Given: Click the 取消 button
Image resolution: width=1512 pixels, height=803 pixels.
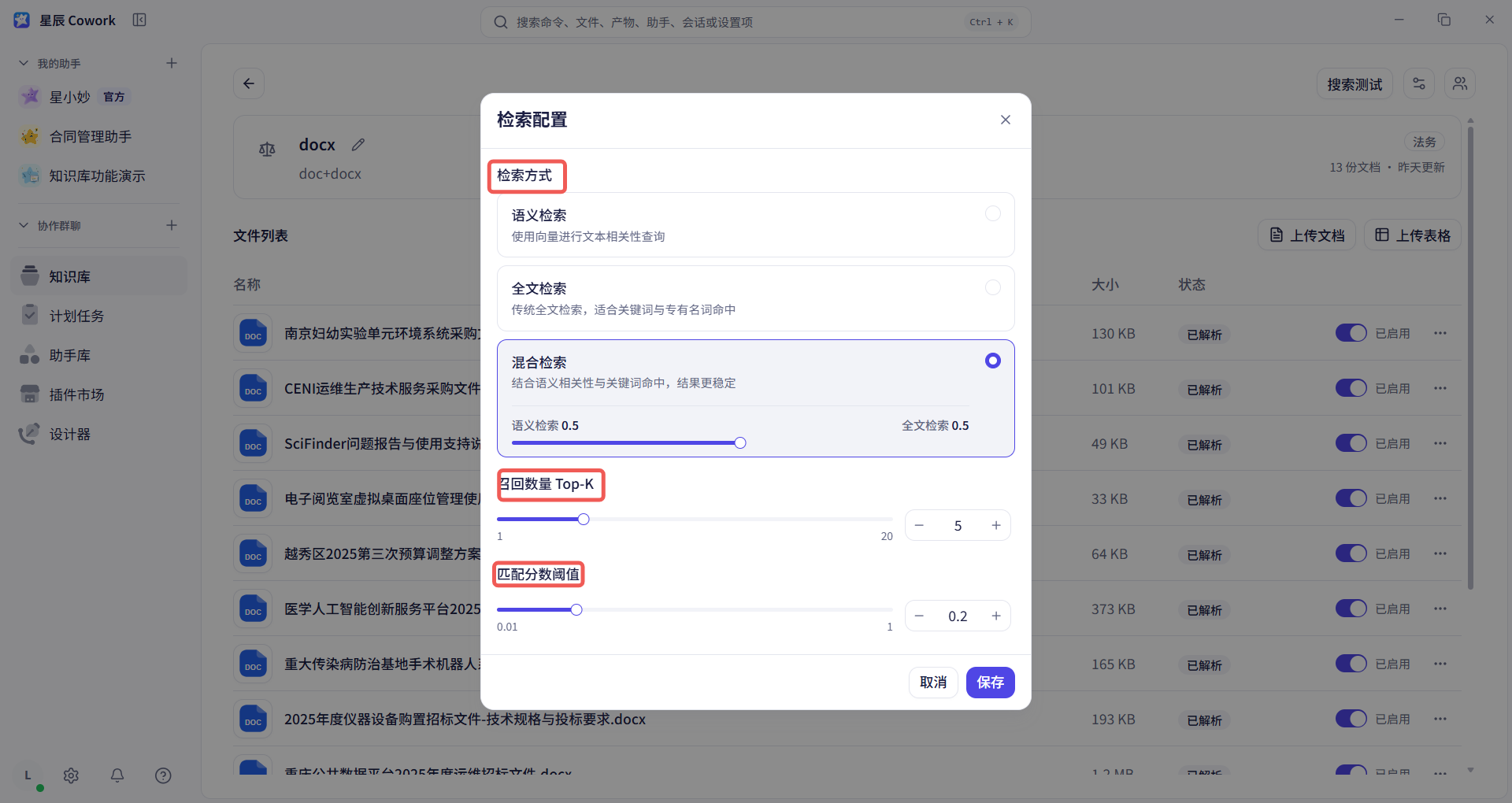Looking at the screenshot, I should click(x=933, y=683).
